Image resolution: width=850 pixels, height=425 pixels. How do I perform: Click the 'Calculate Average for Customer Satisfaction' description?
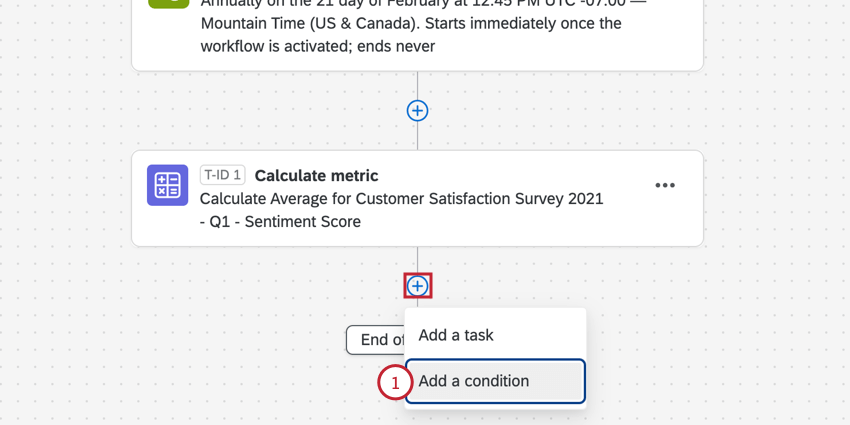coord(401,198)
